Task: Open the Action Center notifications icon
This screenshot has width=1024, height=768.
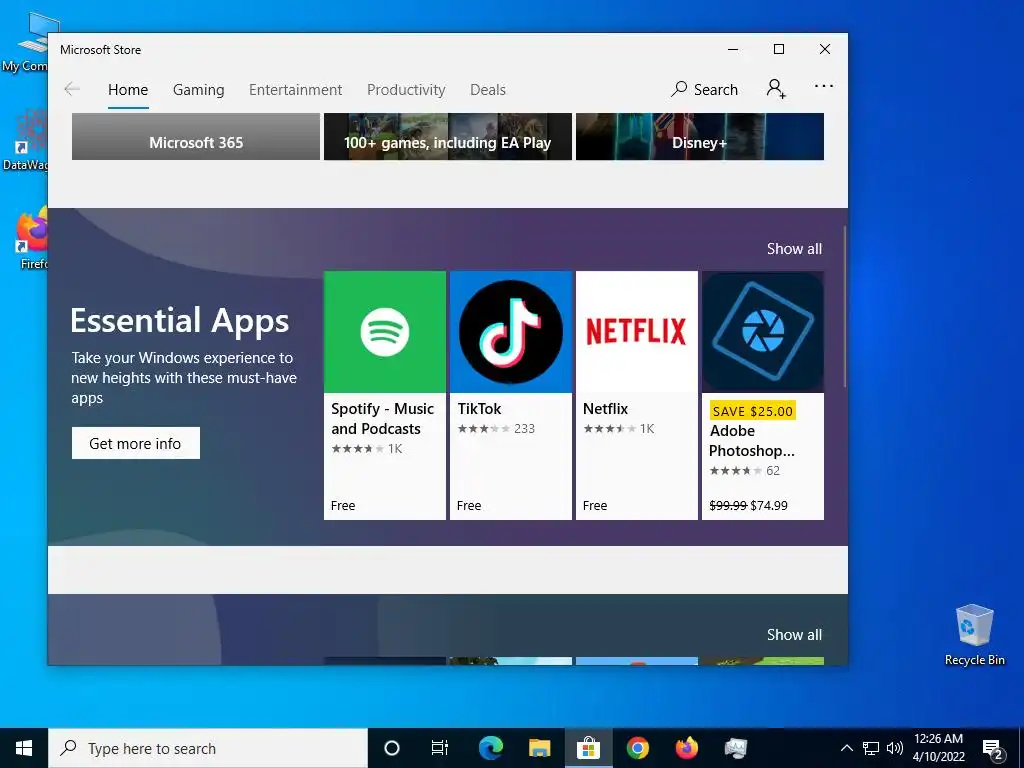Action: [x=993, y=748]
